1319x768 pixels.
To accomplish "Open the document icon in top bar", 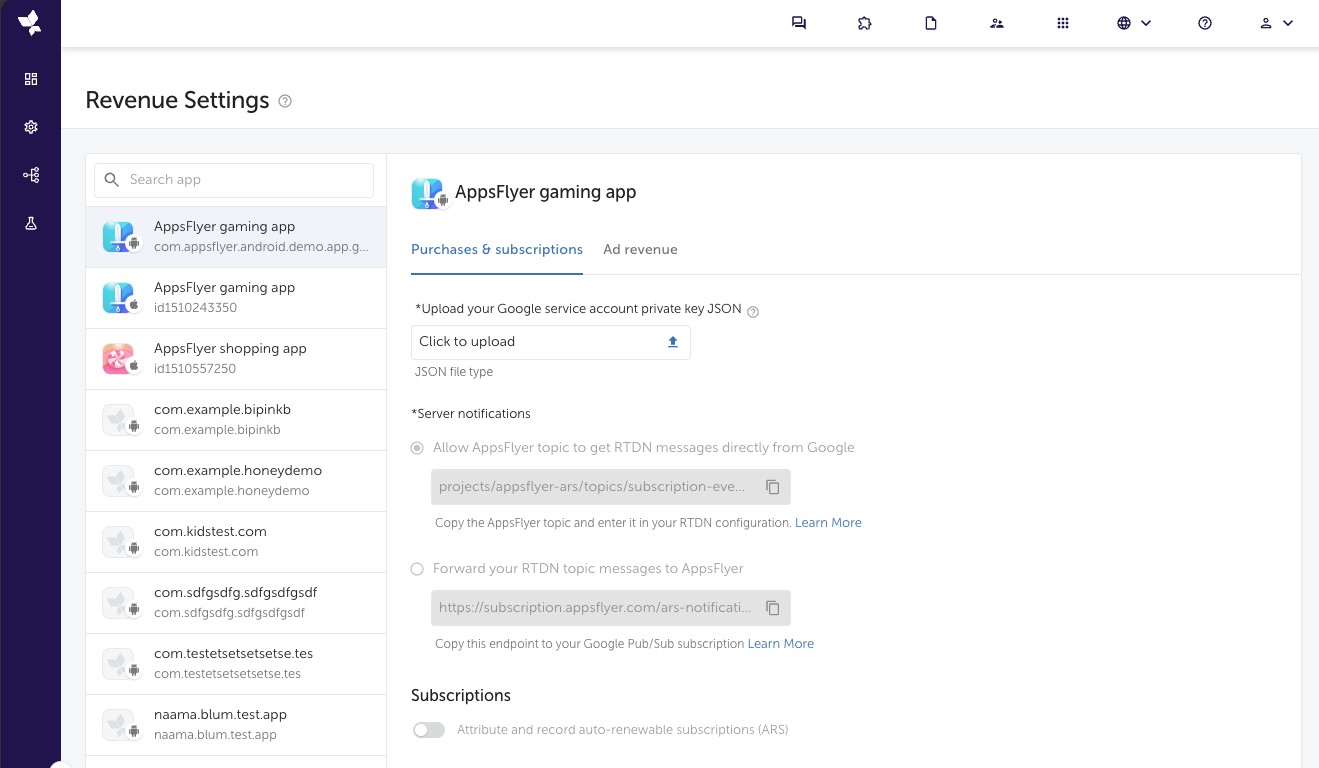I will 931,23.
